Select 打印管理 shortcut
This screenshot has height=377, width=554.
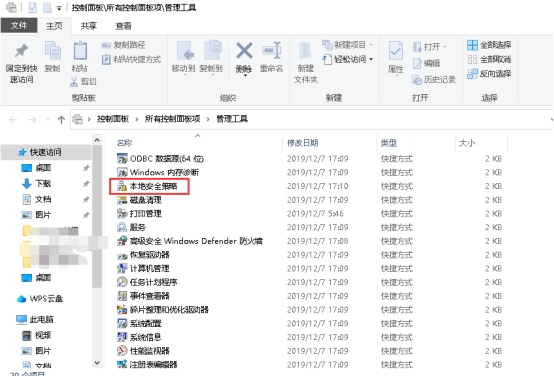point(139,214)
